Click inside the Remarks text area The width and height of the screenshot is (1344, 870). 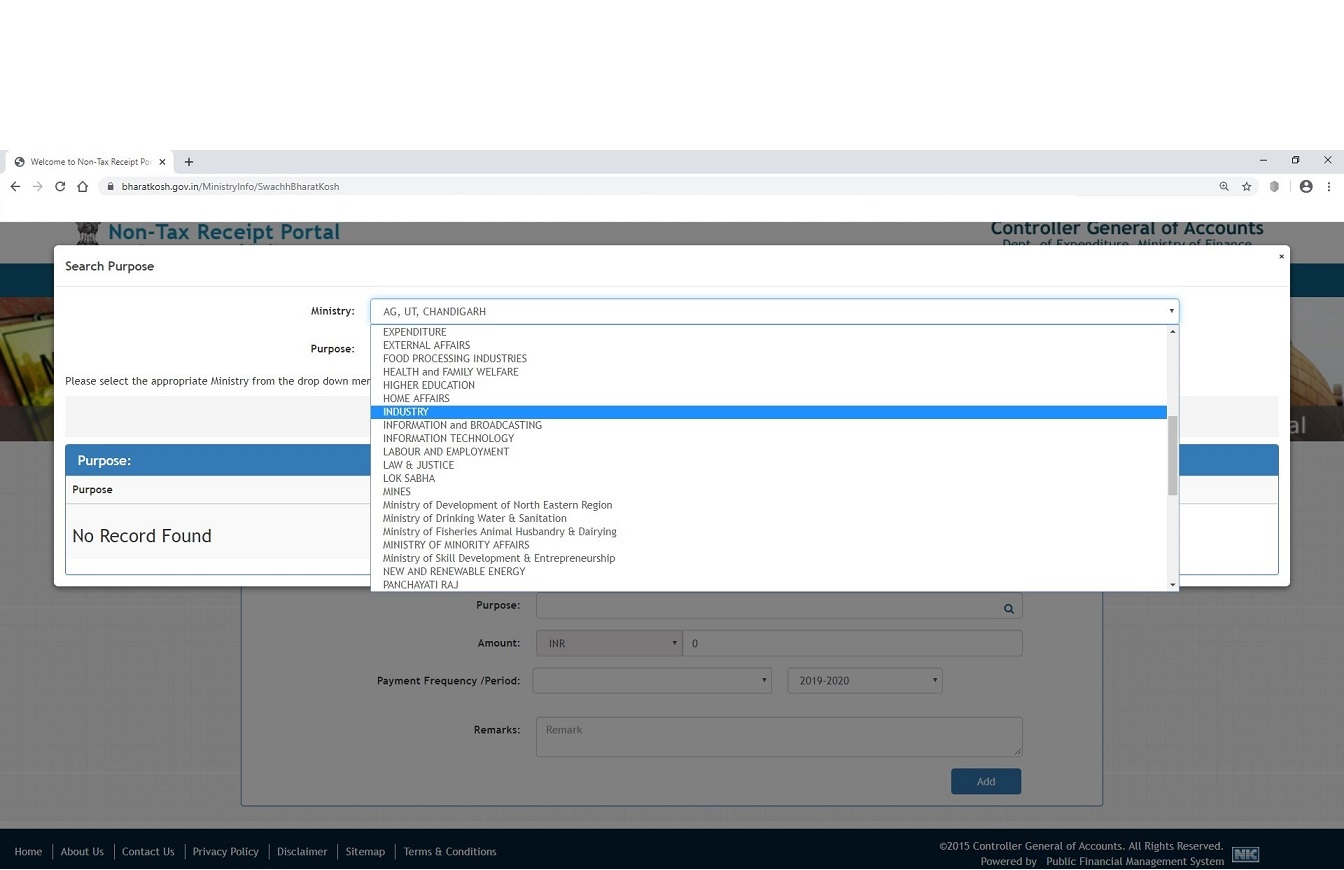pos(778,737)
